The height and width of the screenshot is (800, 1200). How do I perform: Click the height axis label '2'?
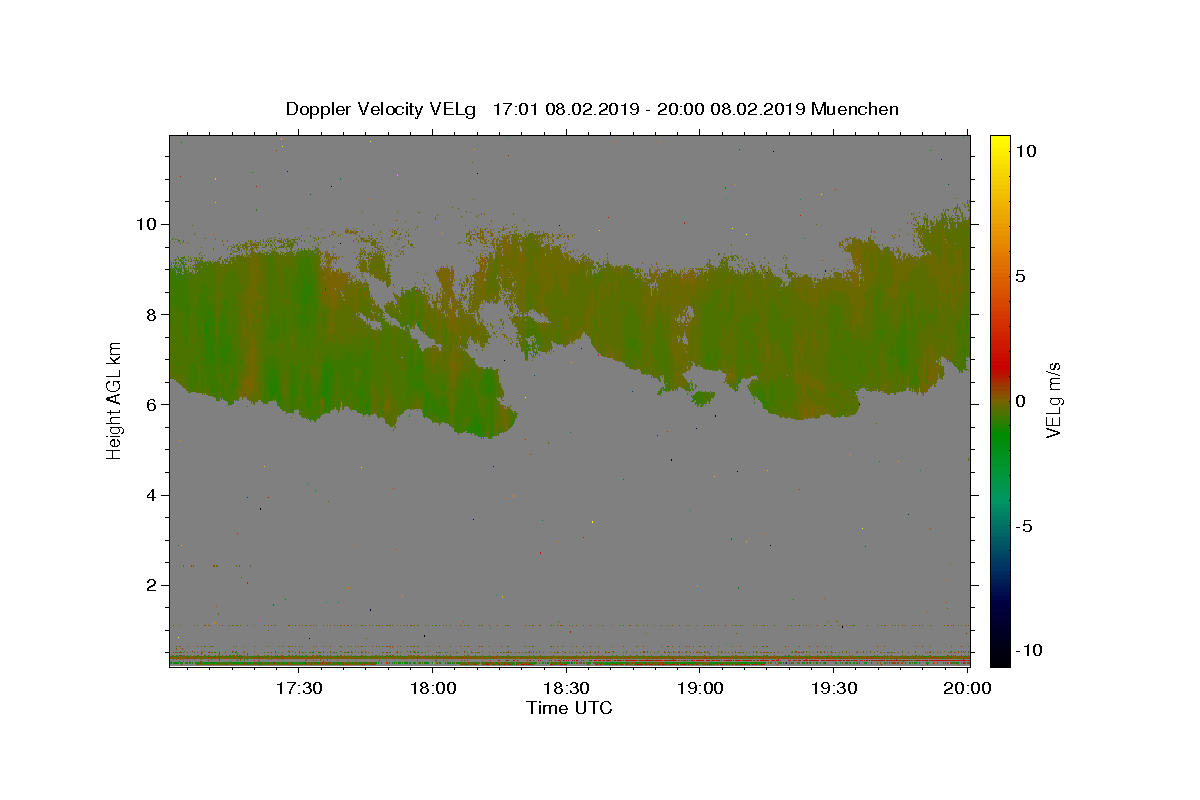point(151,585)
